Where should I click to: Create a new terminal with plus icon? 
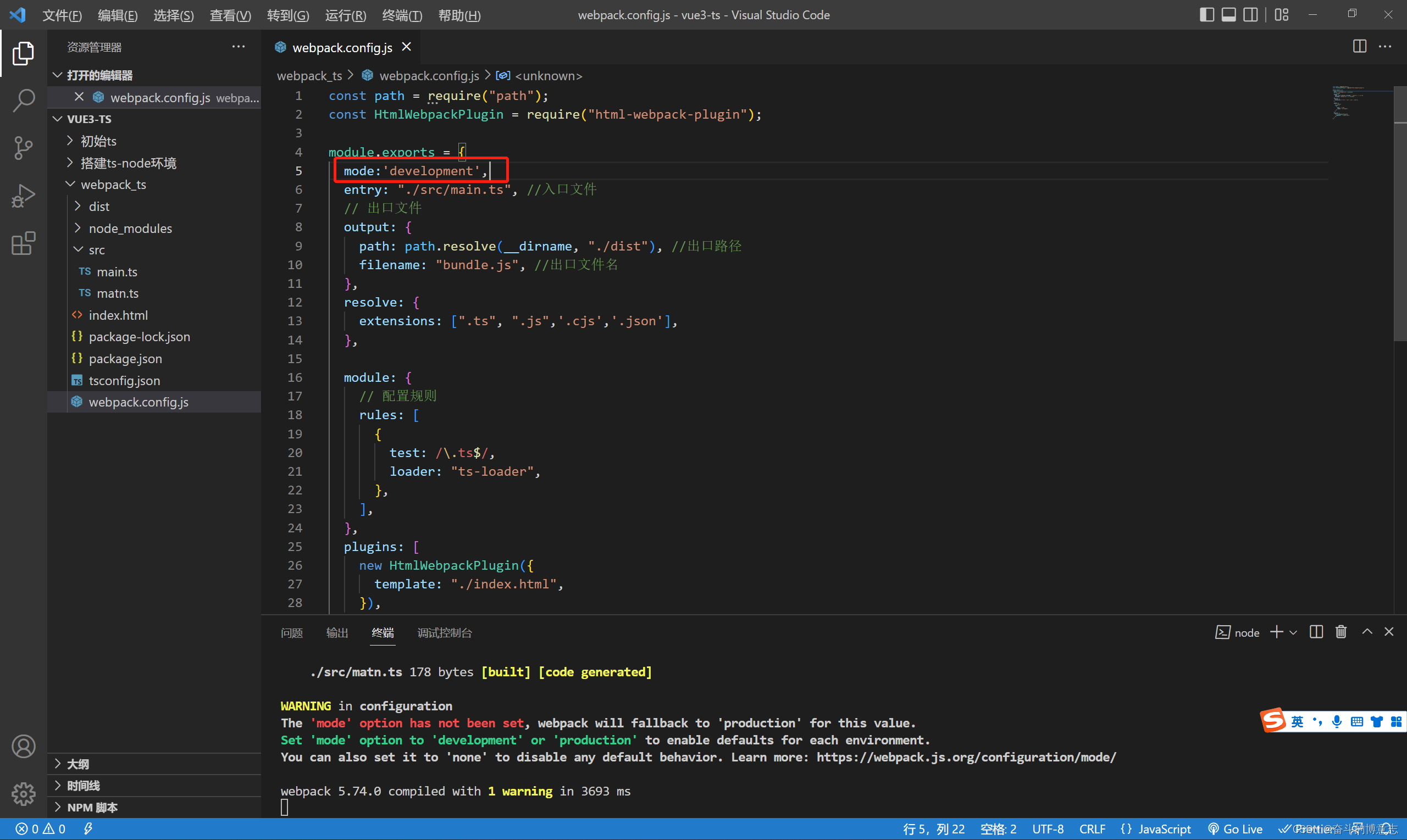pyautogui.click(x=1277, y=632)
